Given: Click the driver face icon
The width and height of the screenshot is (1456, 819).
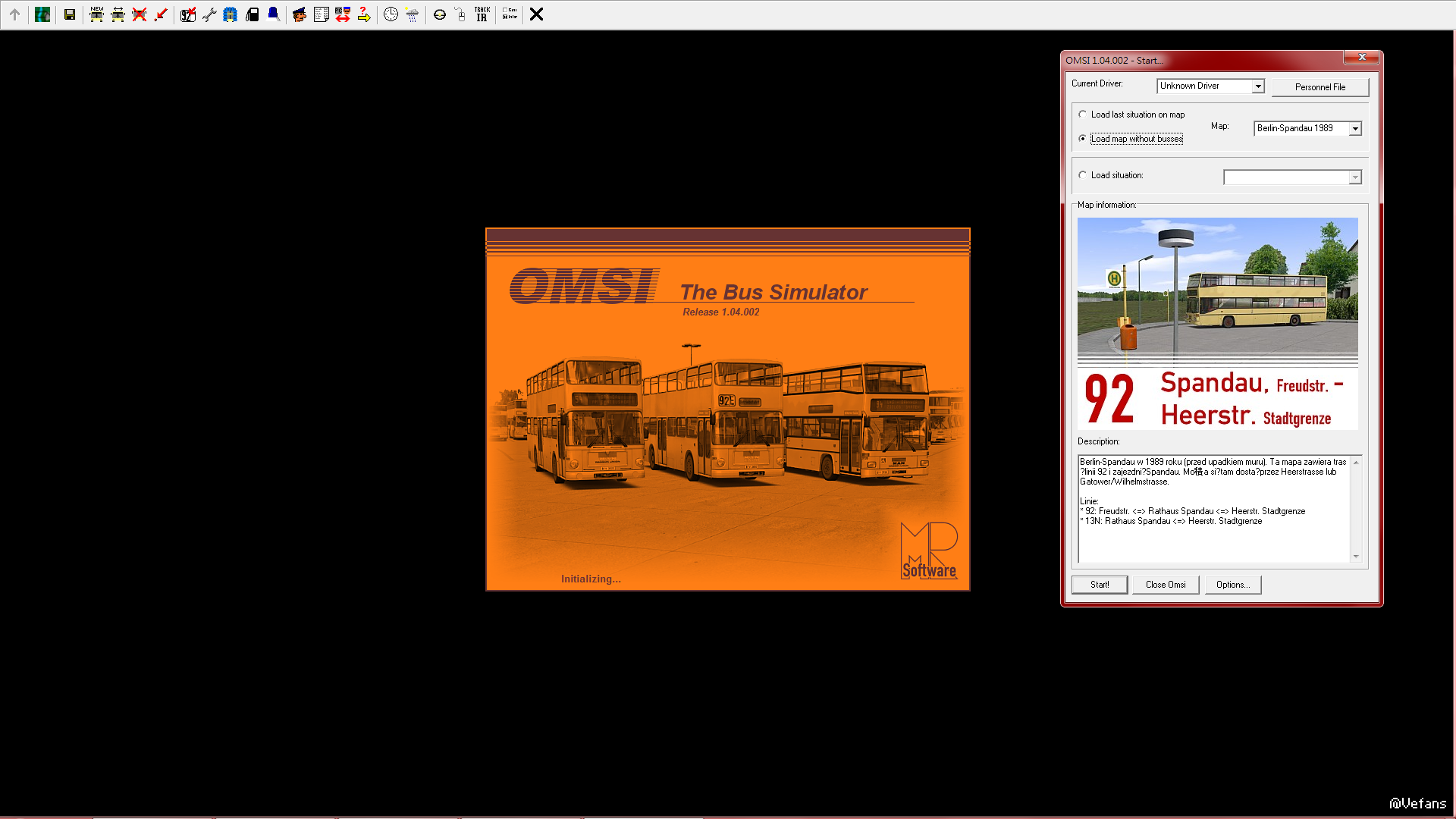Looking at the screenshot, I should coord(300,14).
